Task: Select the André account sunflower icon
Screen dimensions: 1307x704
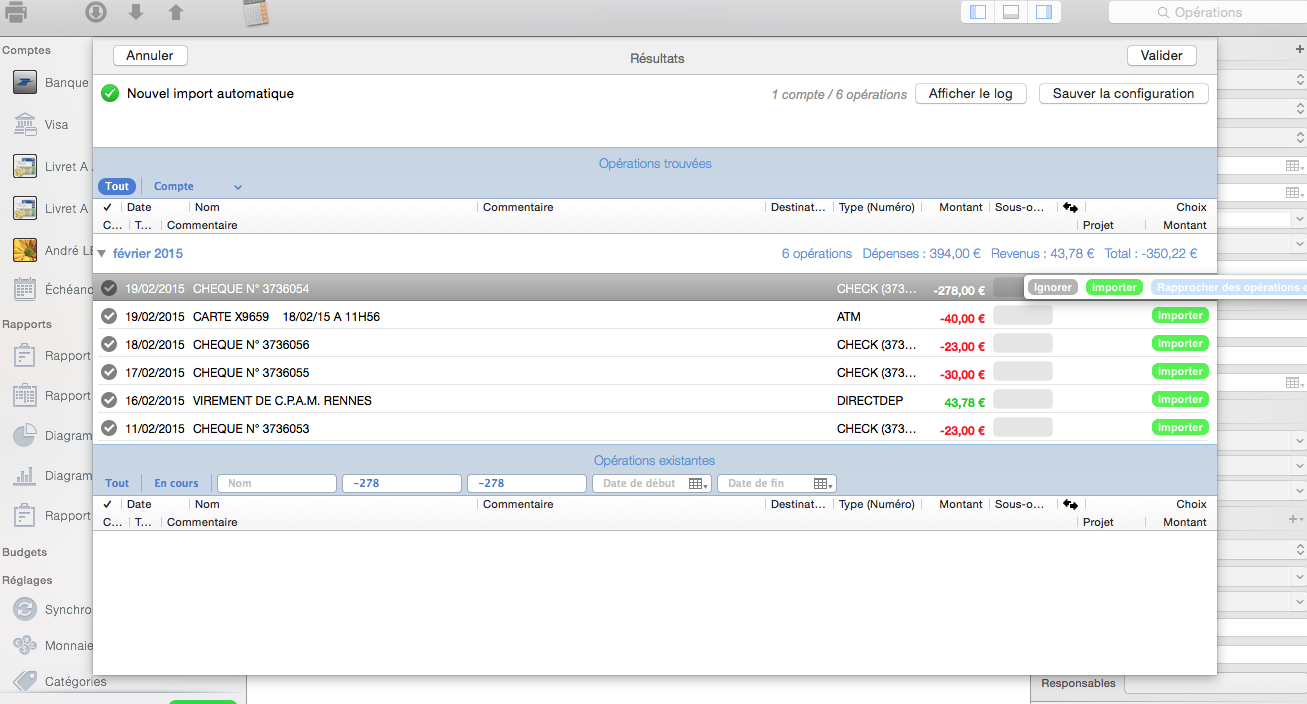Action: (25, 251)
